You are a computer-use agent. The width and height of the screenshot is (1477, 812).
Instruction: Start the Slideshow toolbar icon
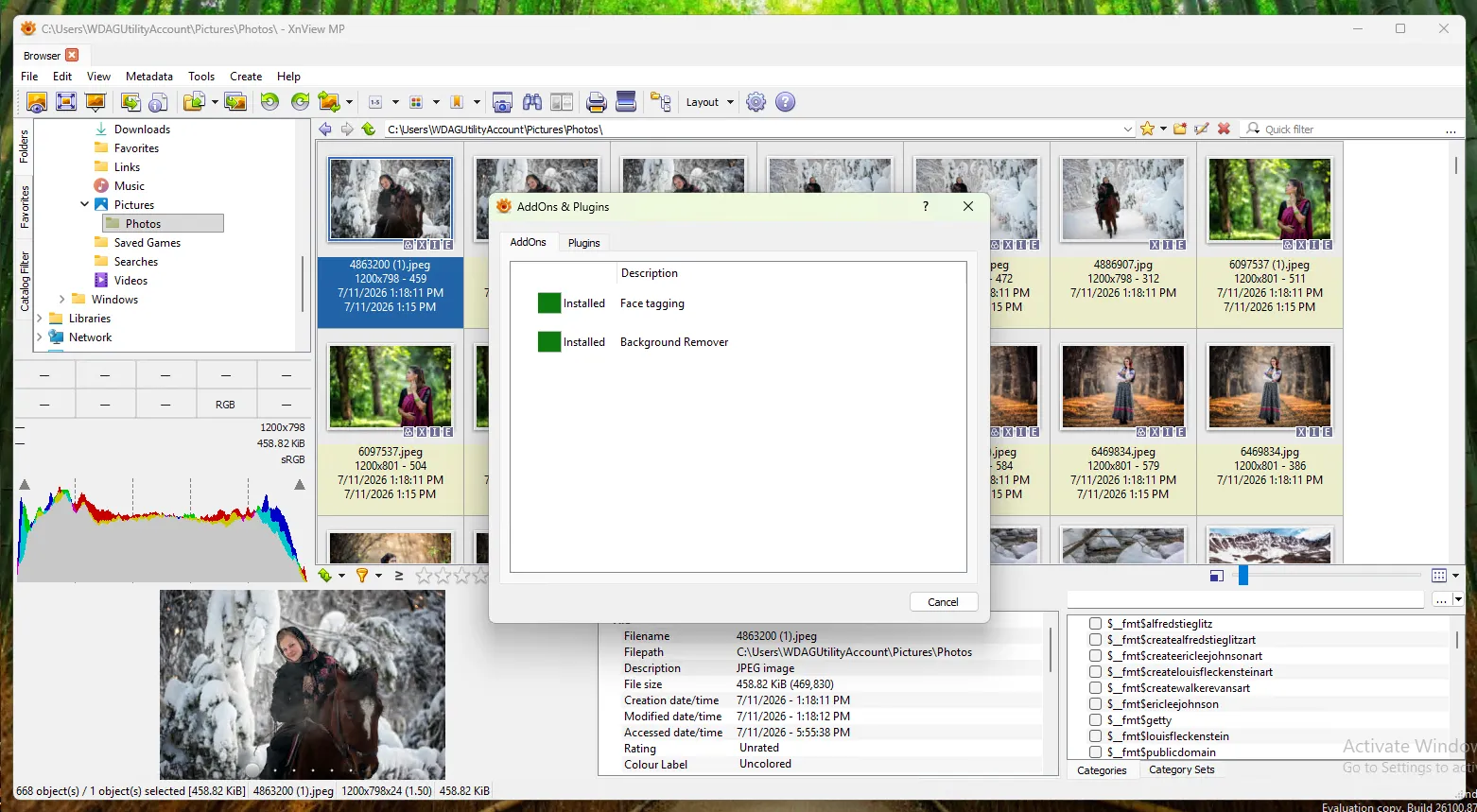96,102
